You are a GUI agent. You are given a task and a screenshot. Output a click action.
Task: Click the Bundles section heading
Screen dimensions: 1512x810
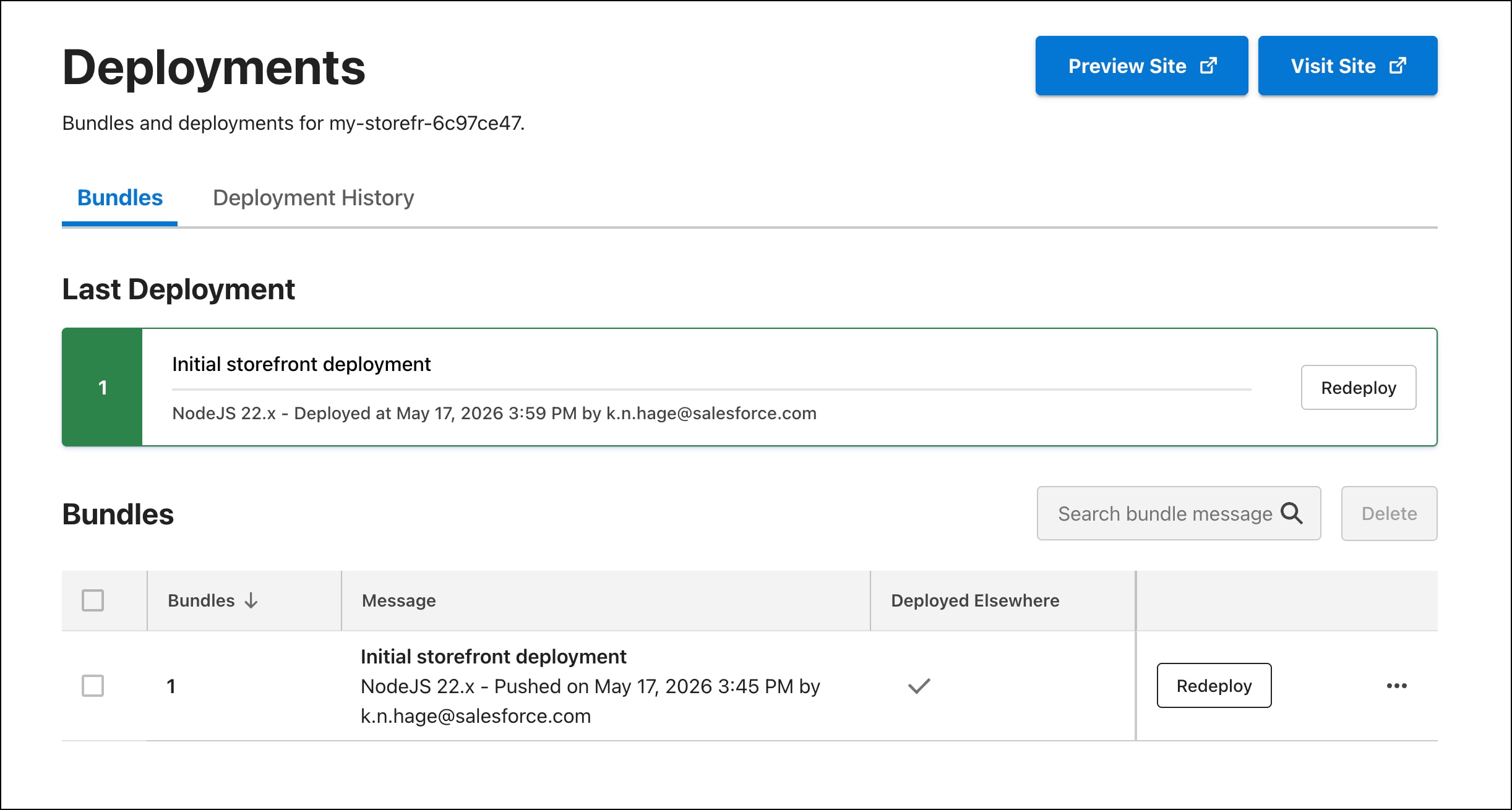coord(118,514)
